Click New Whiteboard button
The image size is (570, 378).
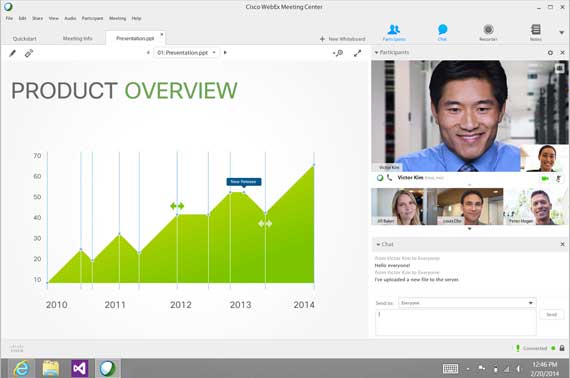click(x=342, y=39)
